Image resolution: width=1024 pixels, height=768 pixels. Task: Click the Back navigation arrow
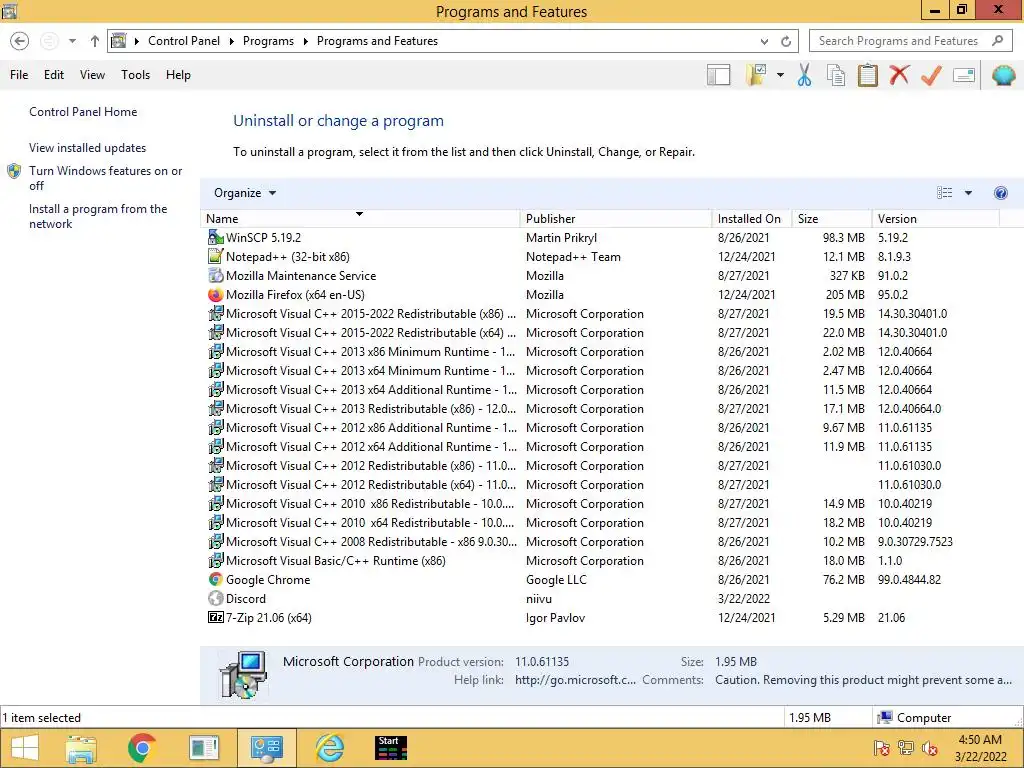tap(20, 41)
